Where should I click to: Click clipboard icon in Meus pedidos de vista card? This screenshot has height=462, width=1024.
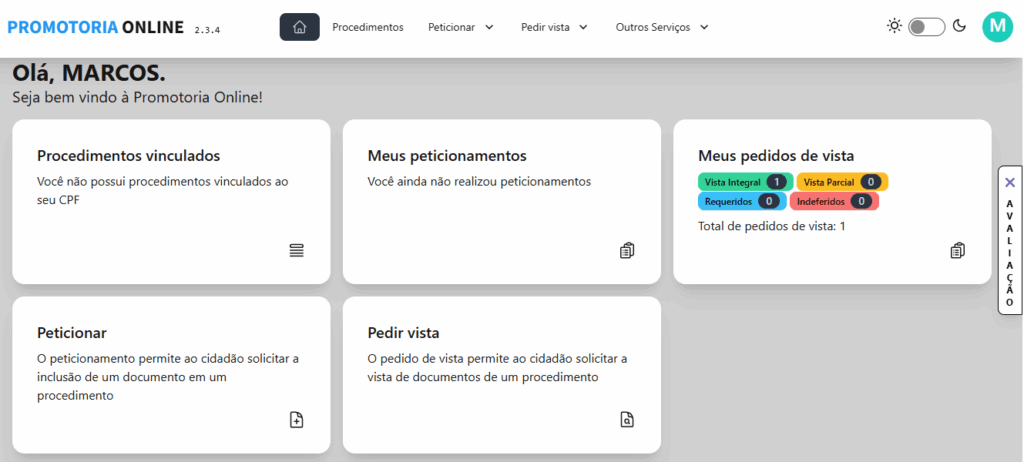pyautogui.click(x=957, y=251)
